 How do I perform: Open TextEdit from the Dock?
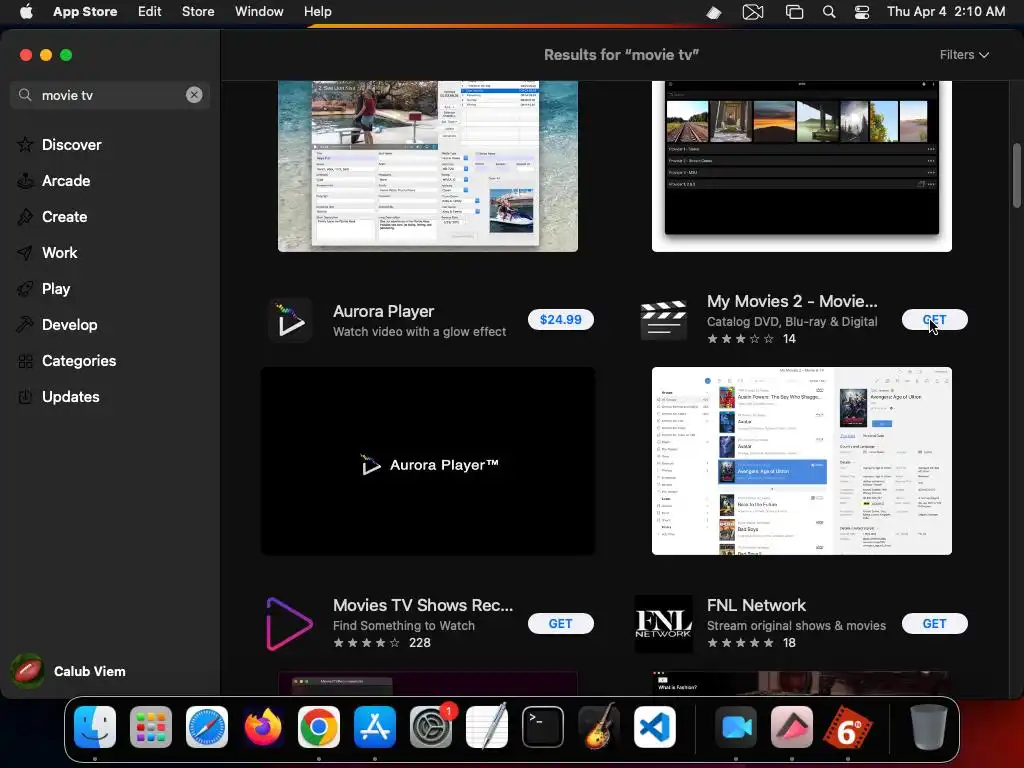487,727
